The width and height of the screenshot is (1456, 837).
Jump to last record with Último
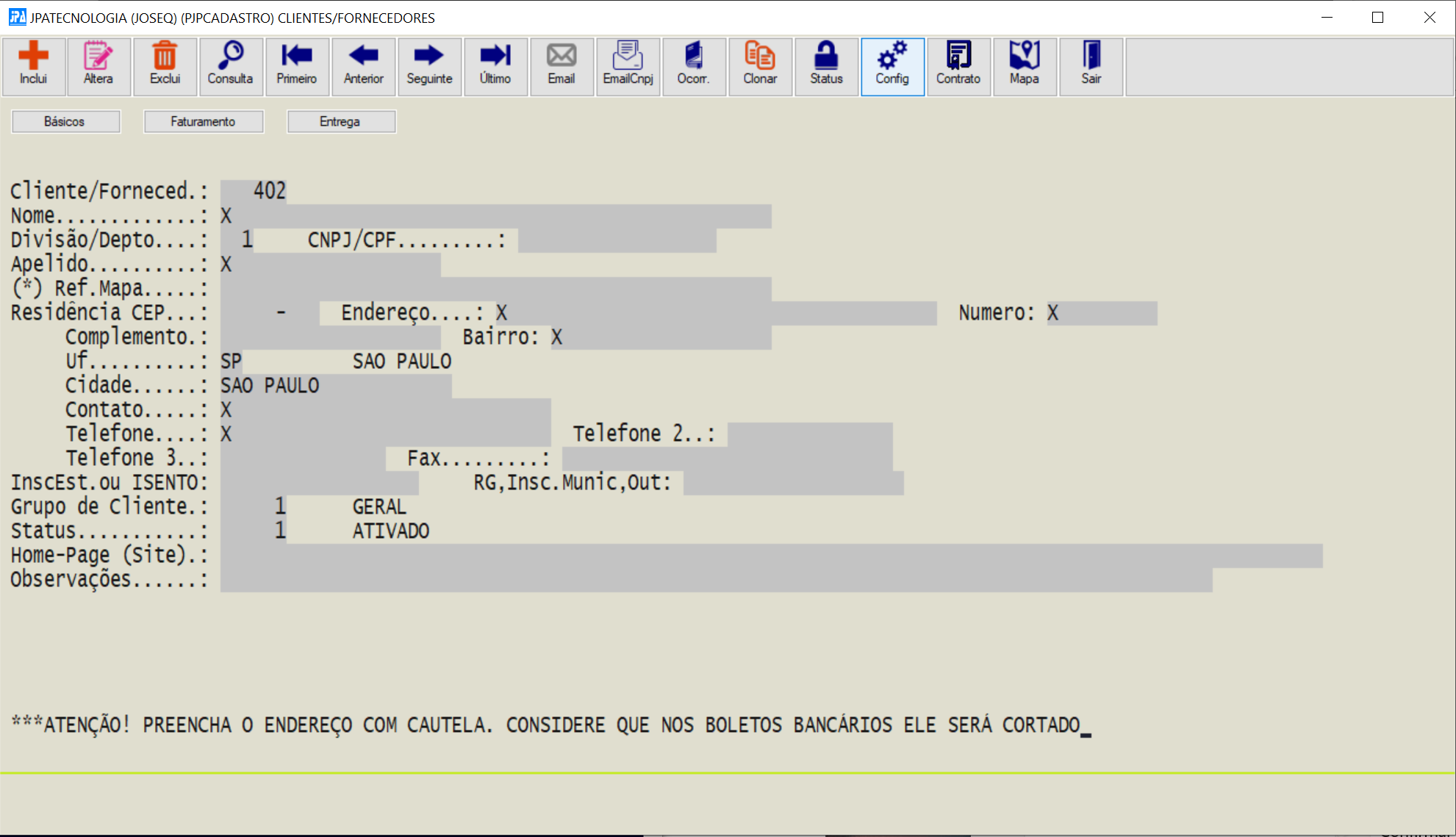pyautogui.click(x=495, y=65)
